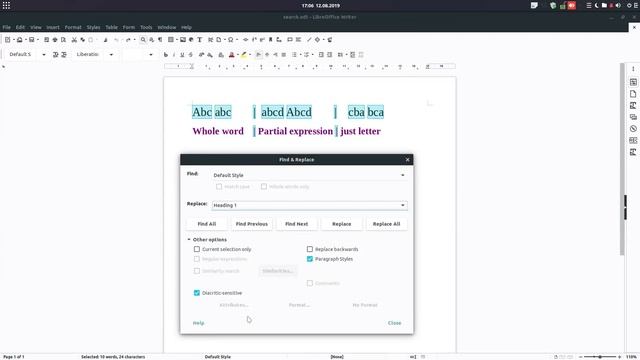
Task: Click the Help button in dialog
Action: [198, 323]
